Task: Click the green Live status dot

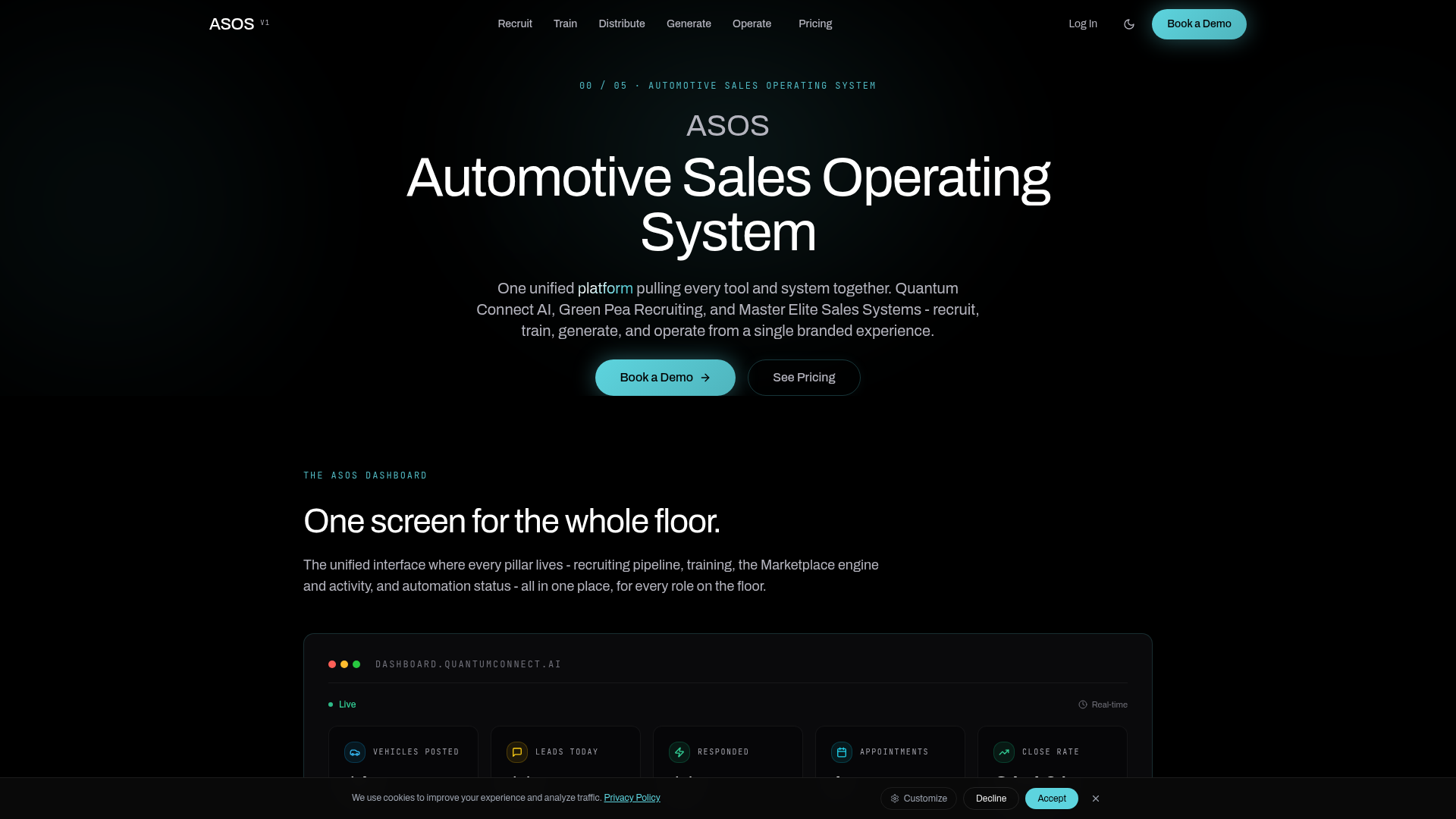Action: coord(331,704)
